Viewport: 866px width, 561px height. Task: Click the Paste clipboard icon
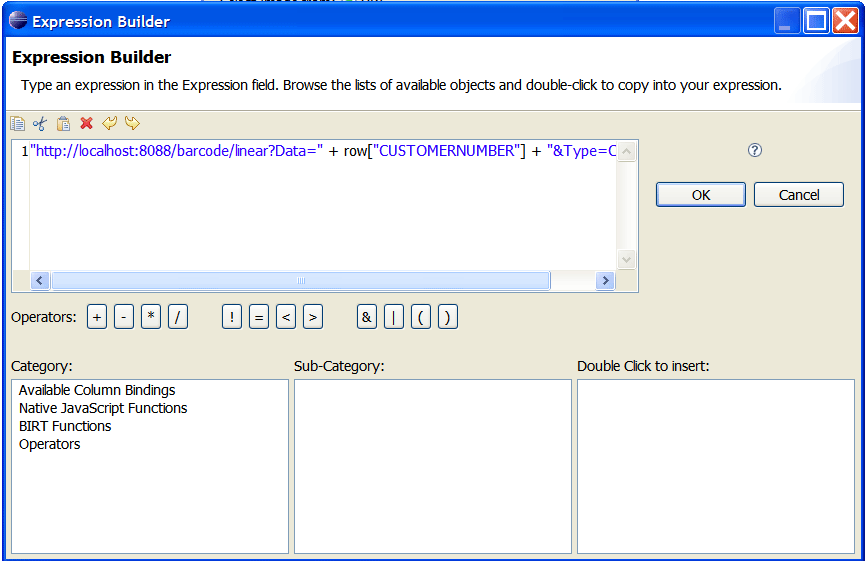coord(64,123)
